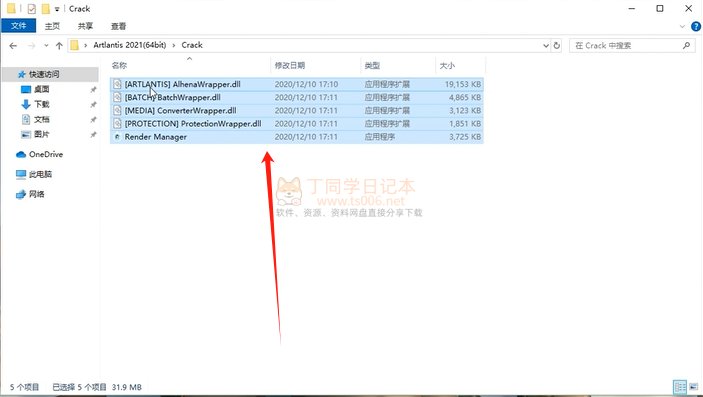The image size is (703, 397).
Task: Select [MEDIA] ConverterWrapper.dll file
Action: [x=297, y=110]
